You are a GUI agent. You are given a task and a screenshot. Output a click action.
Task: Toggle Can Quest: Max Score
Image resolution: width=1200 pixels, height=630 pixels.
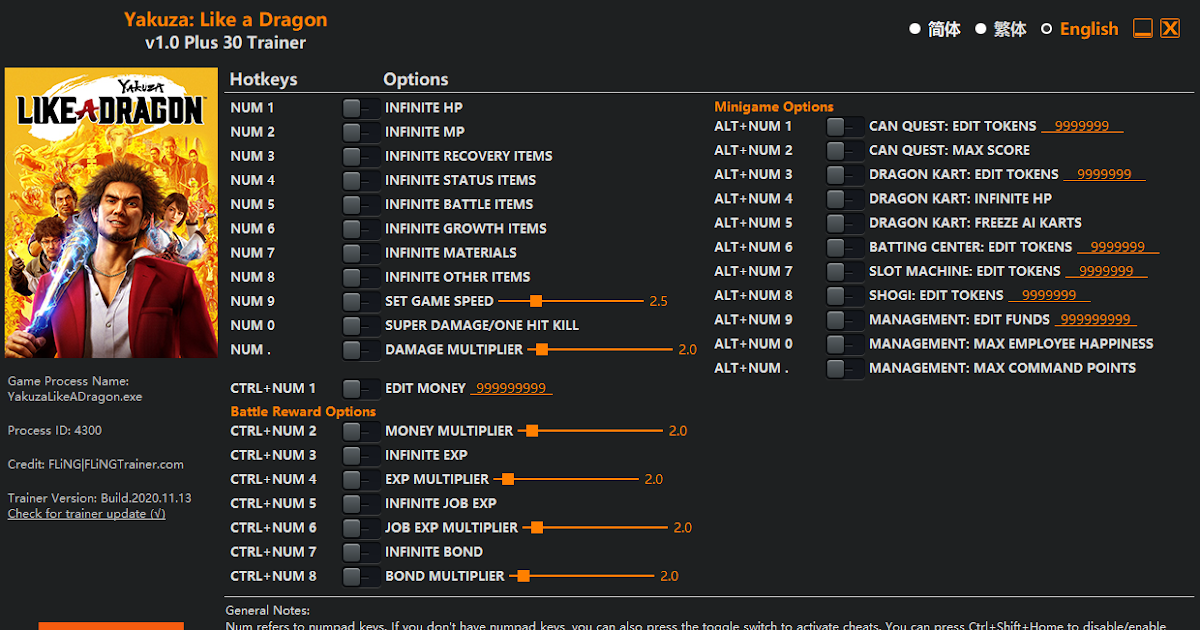coord(845,150)
